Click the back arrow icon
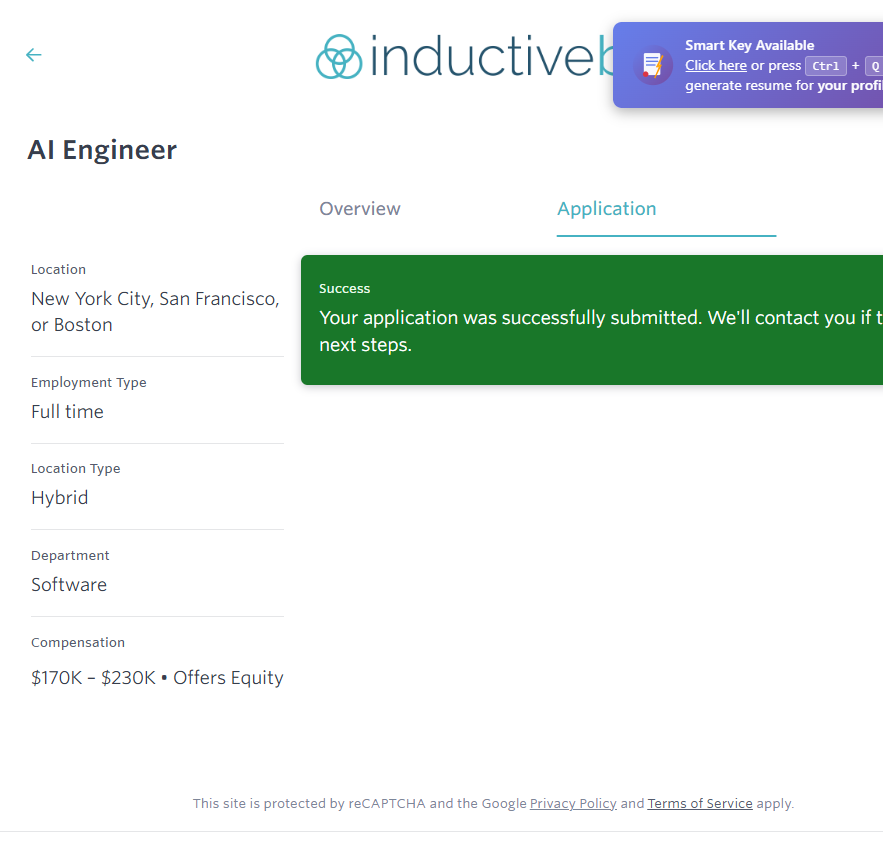 tap(34, 55)
